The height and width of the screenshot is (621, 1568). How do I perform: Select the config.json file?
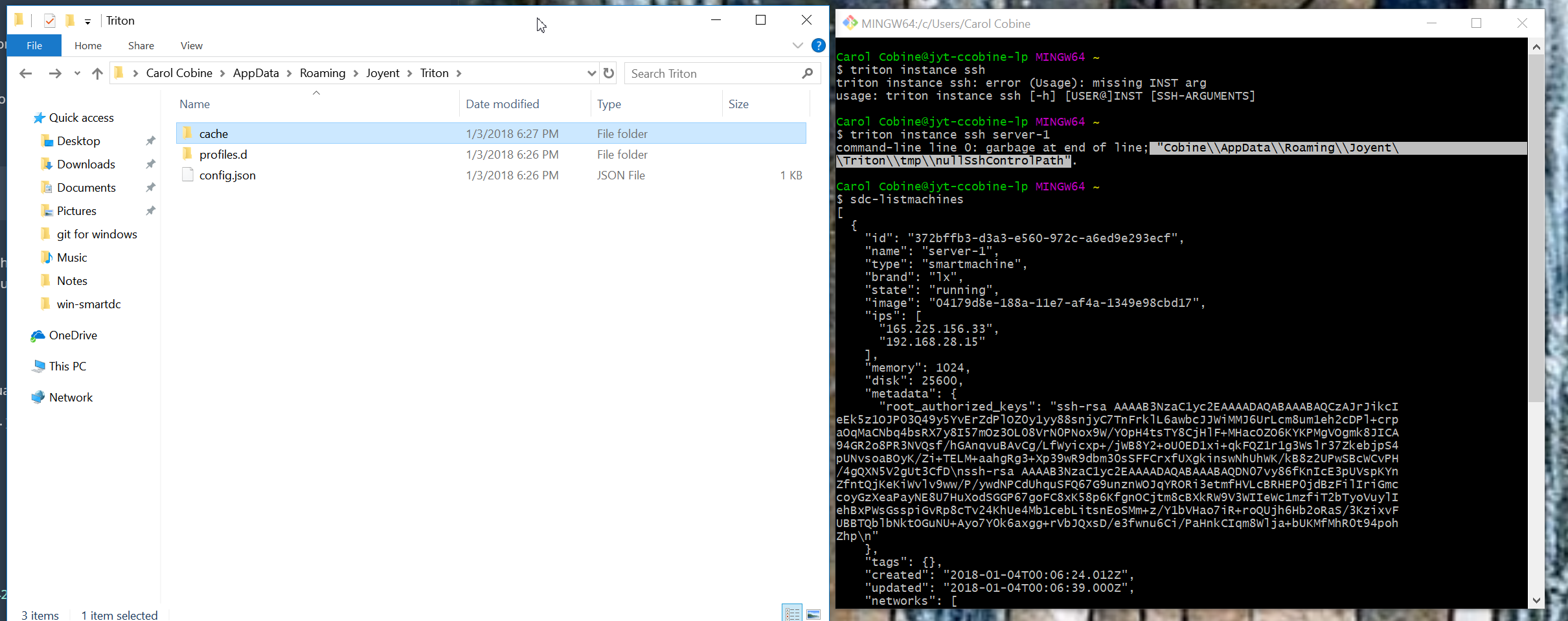click(x=227, y=175)
